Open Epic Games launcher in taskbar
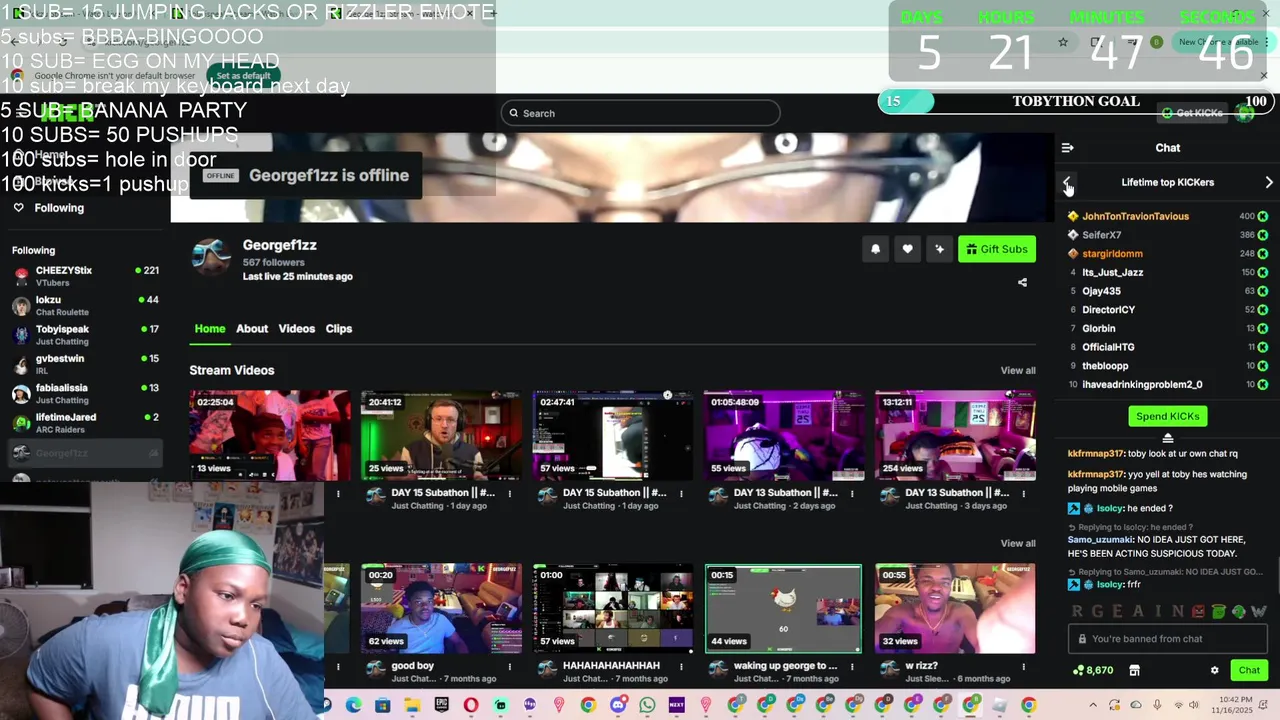 click(x=441, y=705)
